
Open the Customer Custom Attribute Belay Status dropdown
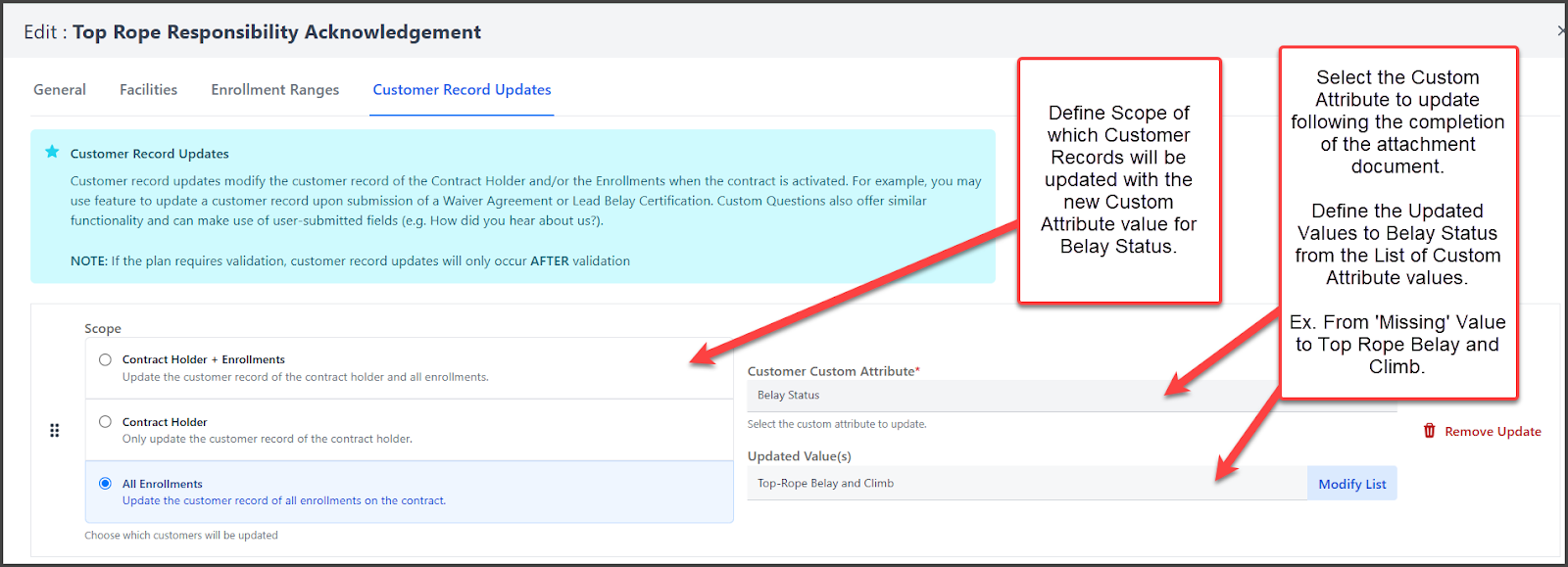tap(1072, 396)
